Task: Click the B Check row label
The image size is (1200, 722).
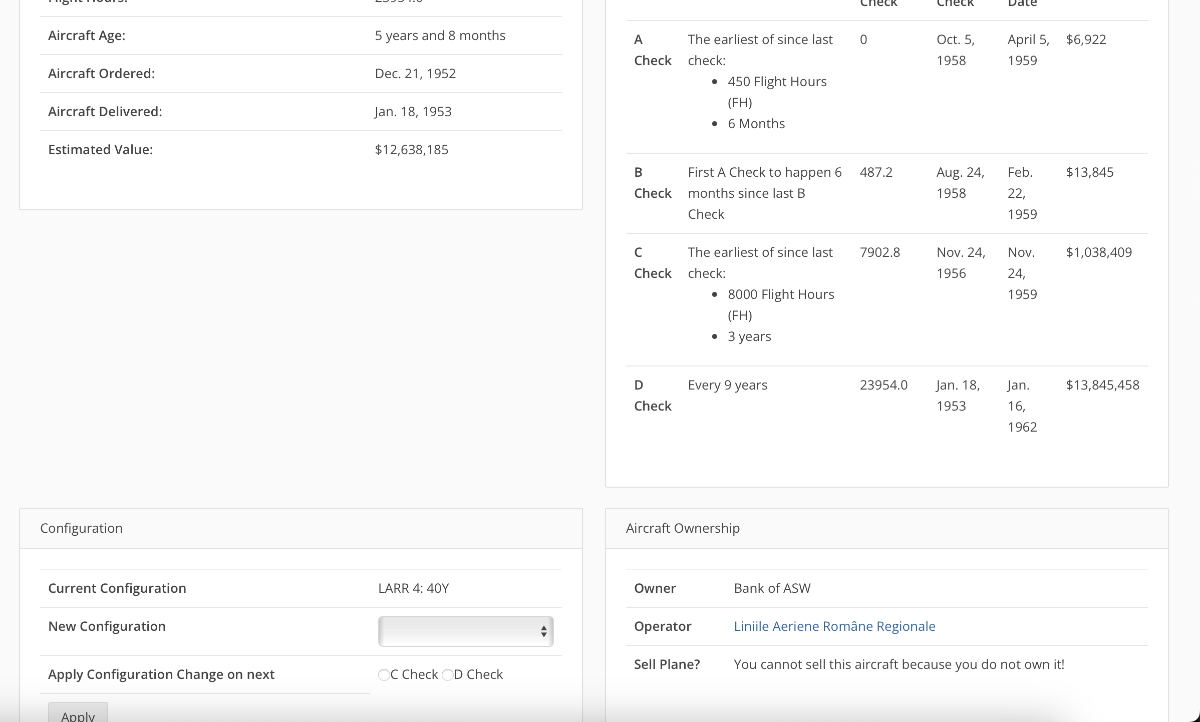Action: click(x=652, y=183)
